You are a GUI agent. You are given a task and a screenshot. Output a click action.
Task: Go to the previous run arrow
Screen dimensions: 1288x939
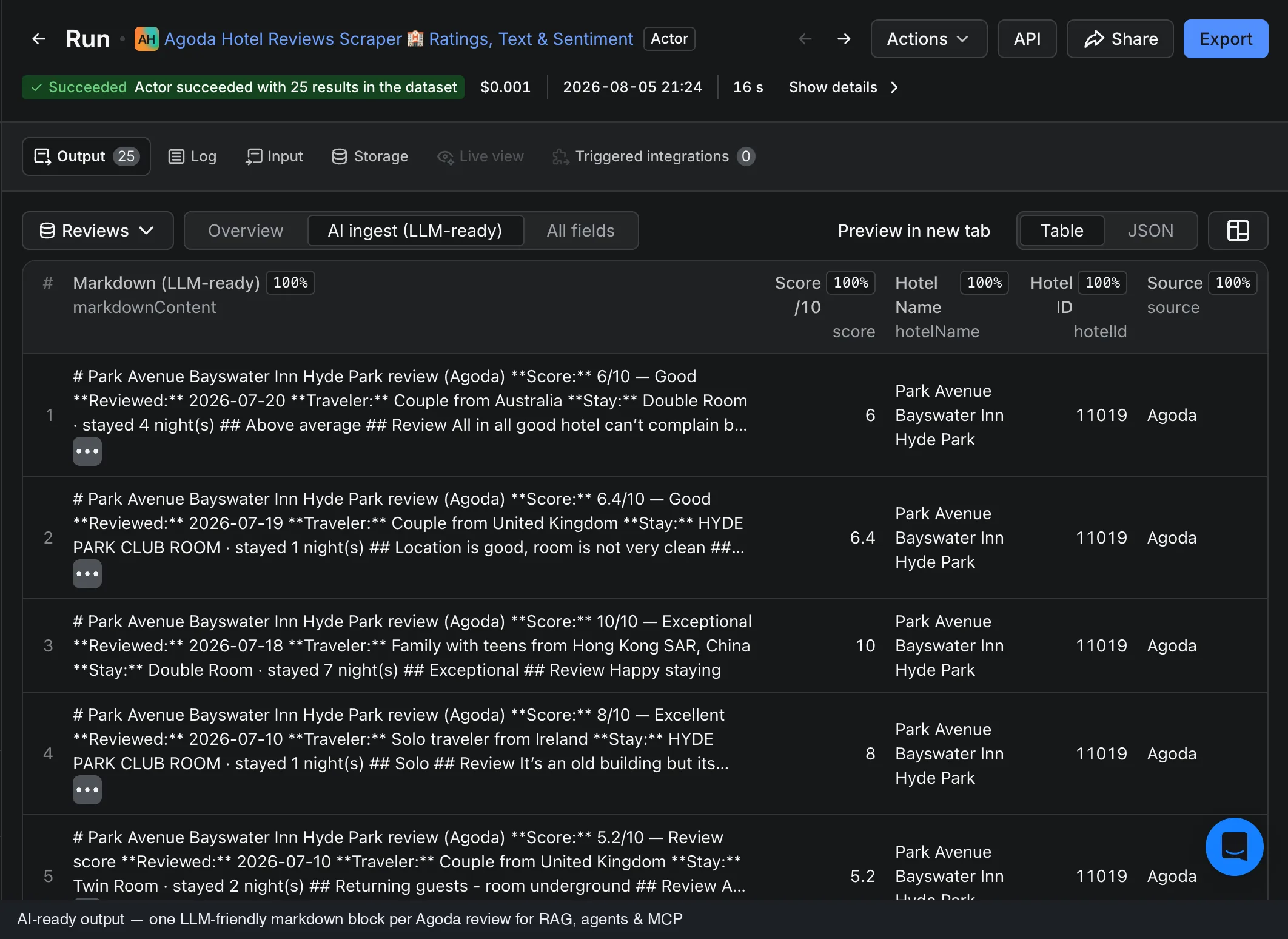[805, 39]
